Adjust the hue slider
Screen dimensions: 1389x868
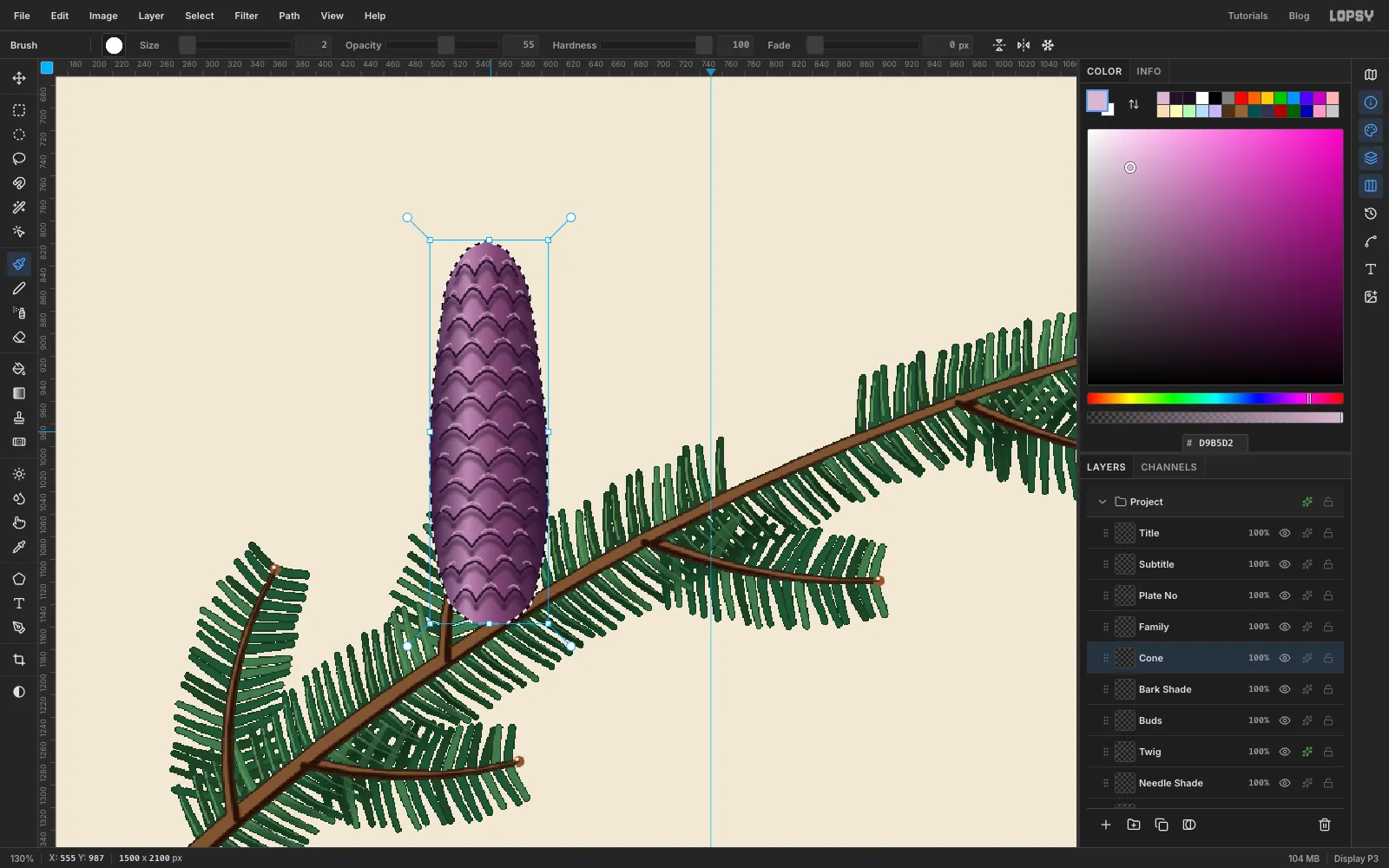[x=1215, y=398]
